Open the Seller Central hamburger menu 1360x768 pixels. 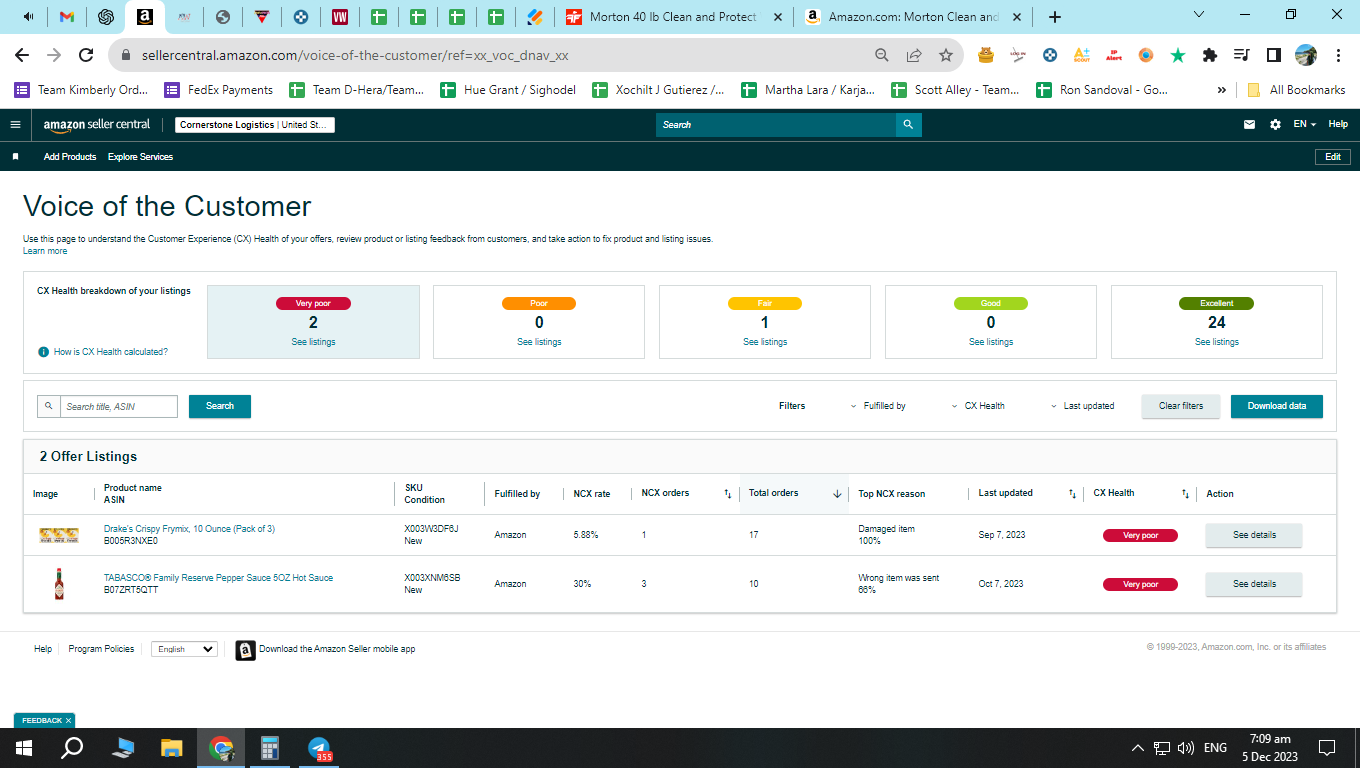pyautogui.click(x=15, y=125)
